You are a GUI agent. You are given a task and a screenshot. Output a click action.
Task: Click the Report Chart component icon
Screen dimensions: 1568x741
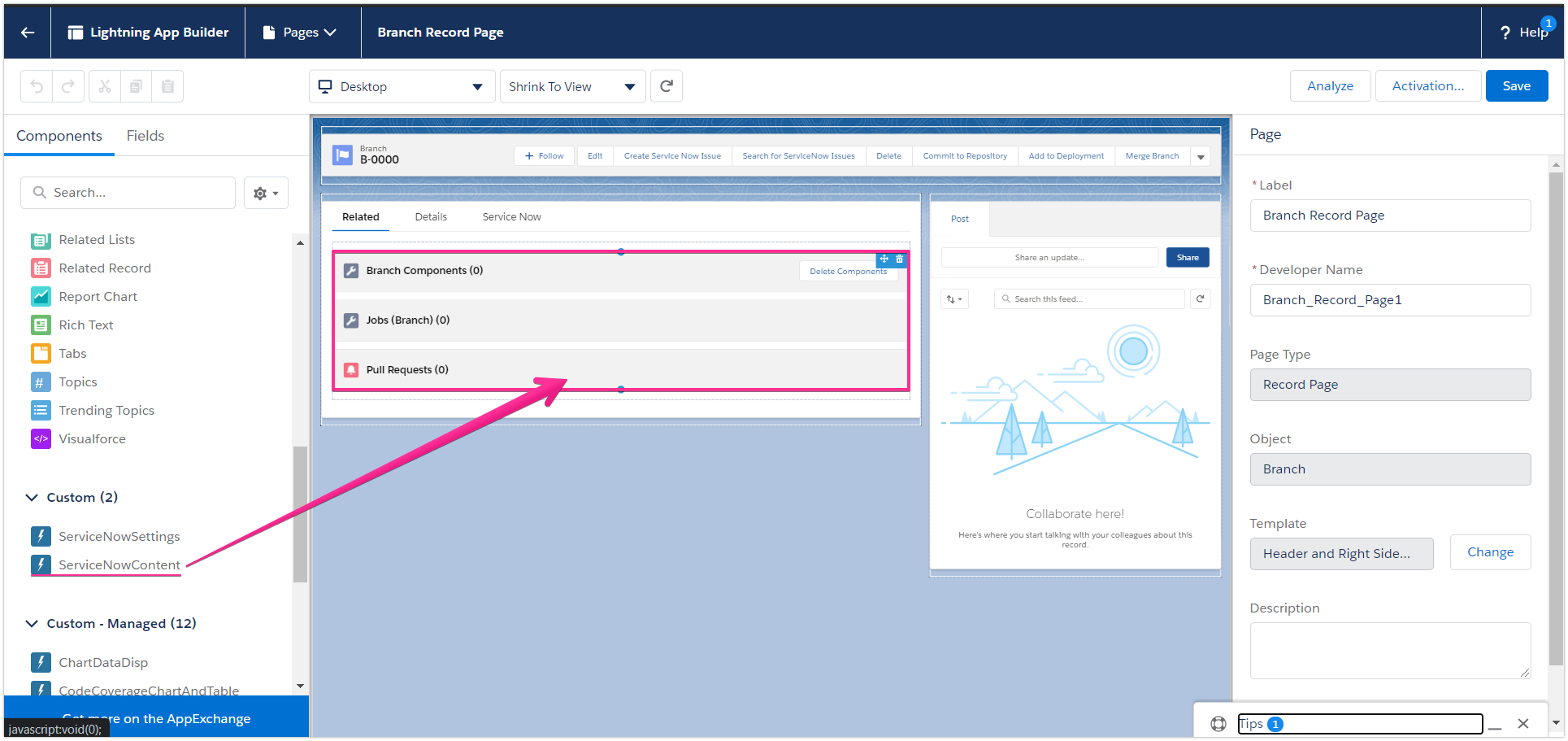[x=41, y=296]
